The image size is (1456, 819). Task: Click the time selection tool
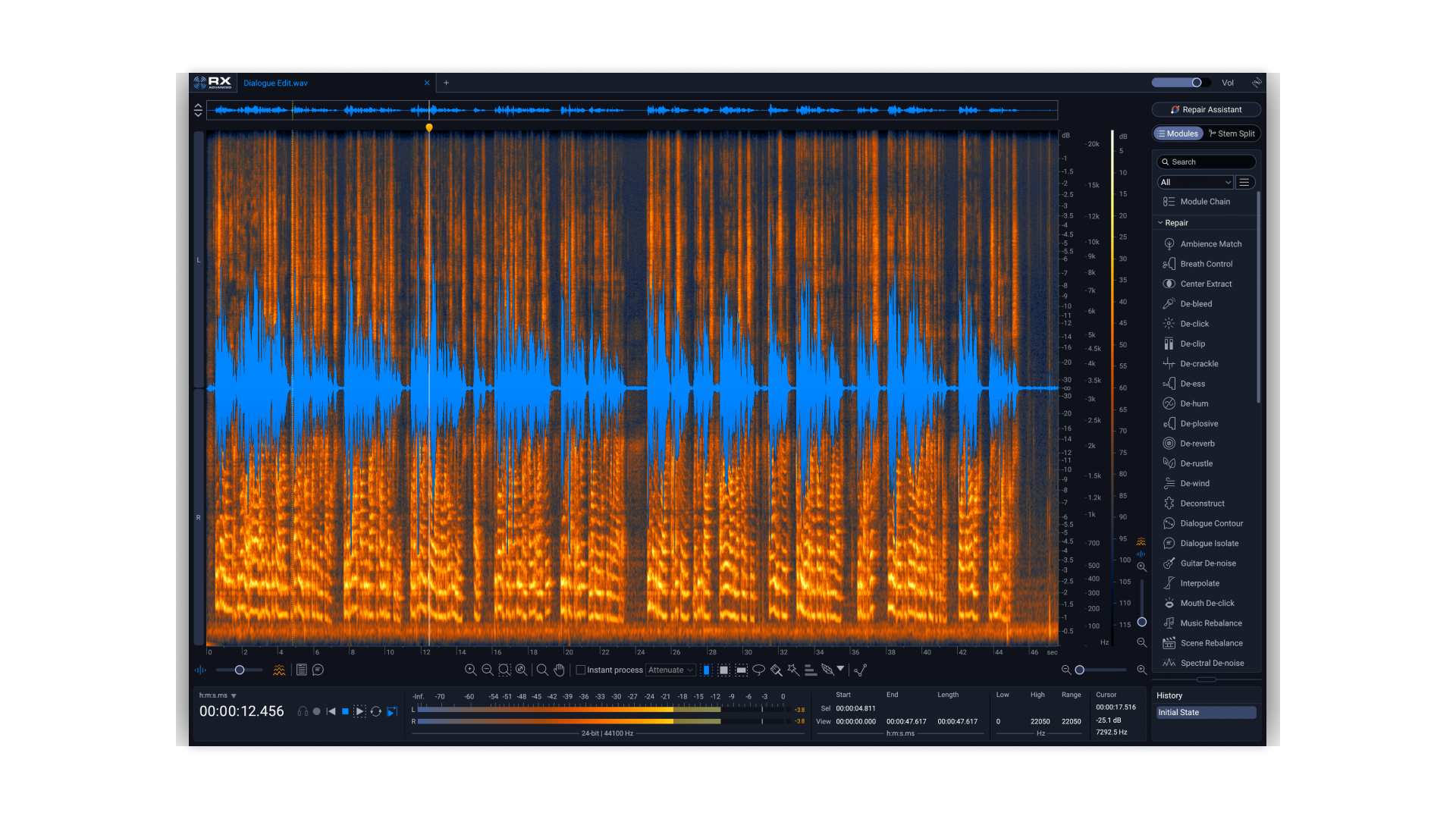click(706, 670)
